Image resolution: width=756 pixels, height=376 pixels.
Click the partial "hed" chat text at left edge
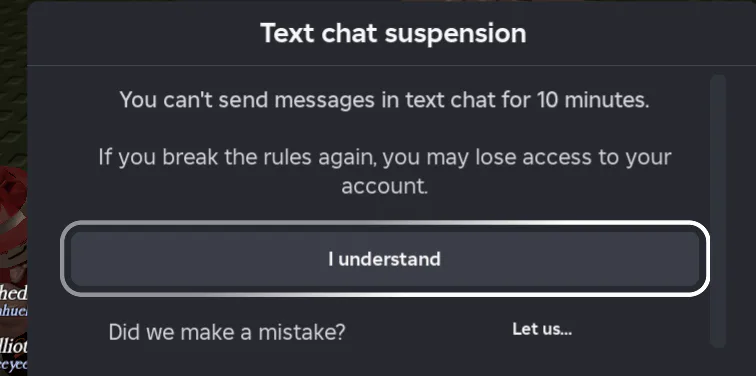tap(14, 293)
